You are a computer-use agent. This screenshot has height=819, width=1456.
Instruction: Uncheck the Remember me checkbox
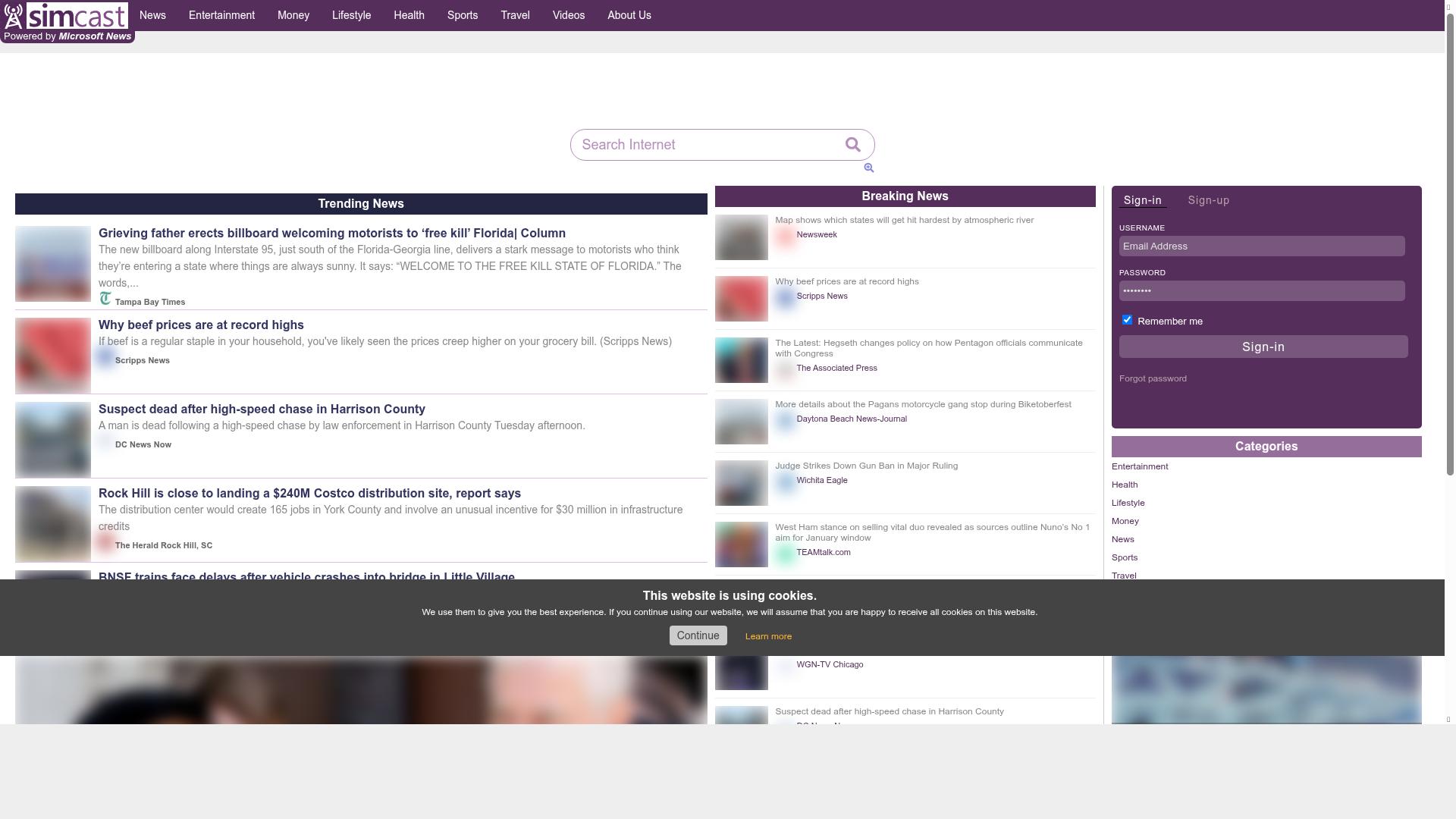point(1127,319)
